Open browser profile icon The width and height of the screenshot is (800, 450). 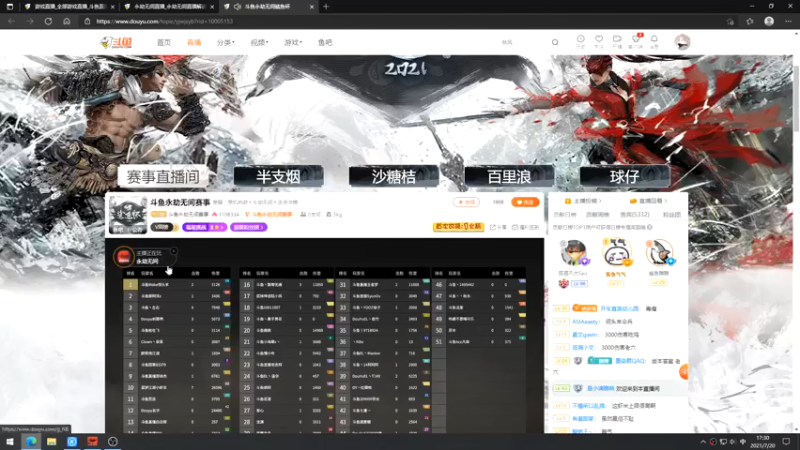(x=769, y=21)
